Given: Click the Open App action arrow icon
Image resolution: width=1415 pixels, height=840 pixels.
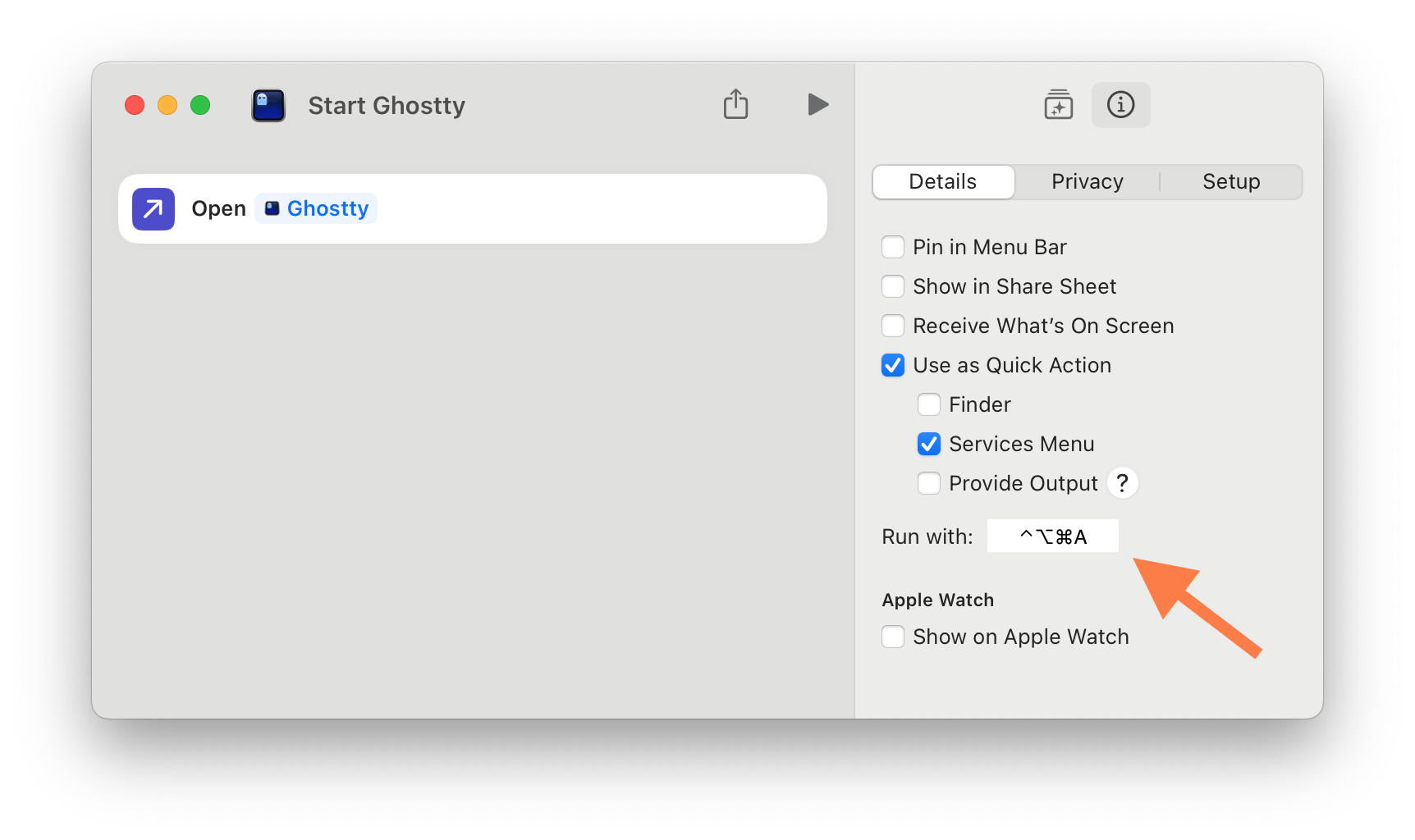Looking at the screenshot, I should [153, 209].
